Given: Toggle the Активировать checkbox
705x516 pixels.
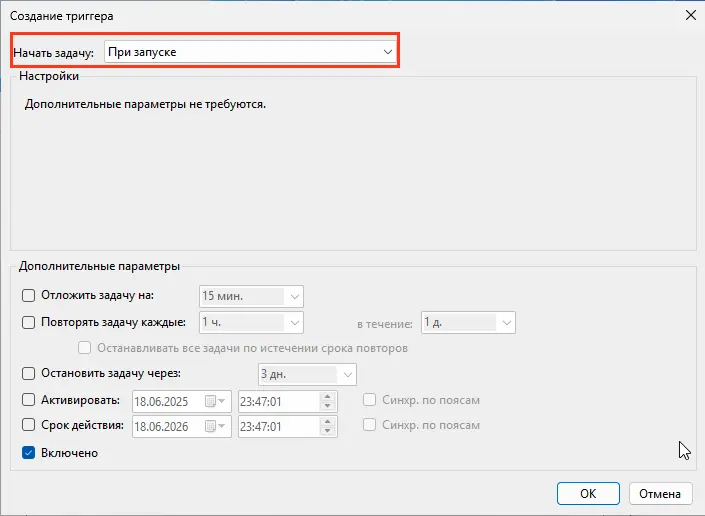Looking at the screenshot, I should [28, 401].
